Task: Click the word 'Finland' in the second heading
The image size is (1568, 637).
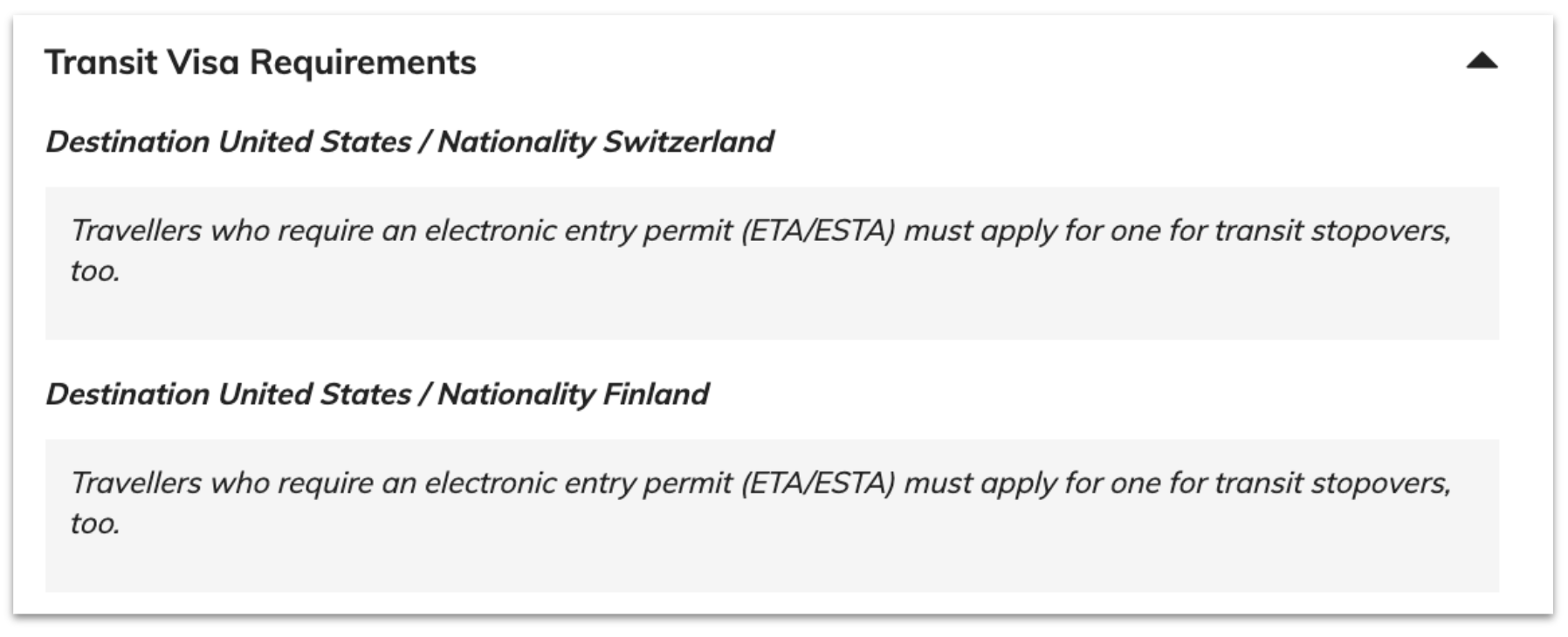Action: [x=657, y=394]
